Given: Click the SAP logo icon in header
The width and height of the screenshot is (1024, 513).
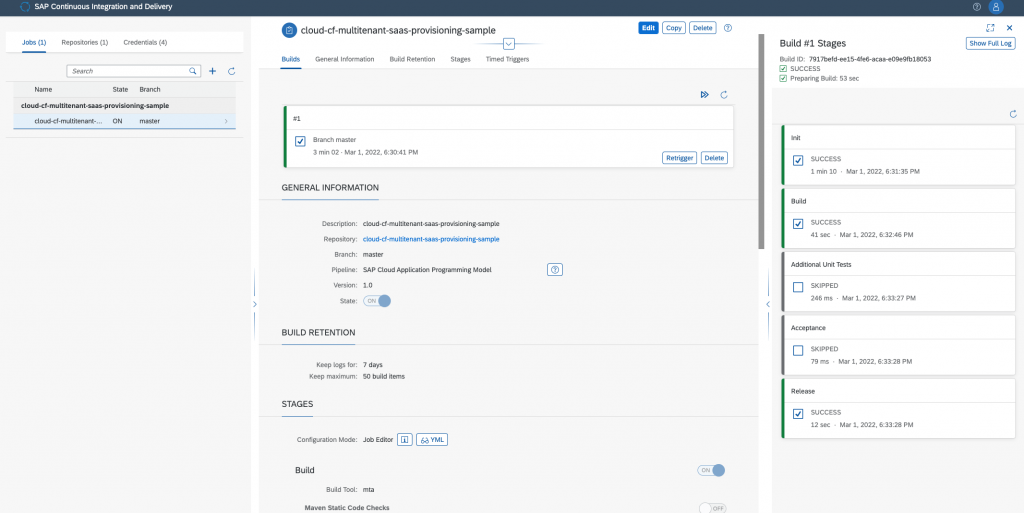Looking at the screenshot, I should 25,7.
